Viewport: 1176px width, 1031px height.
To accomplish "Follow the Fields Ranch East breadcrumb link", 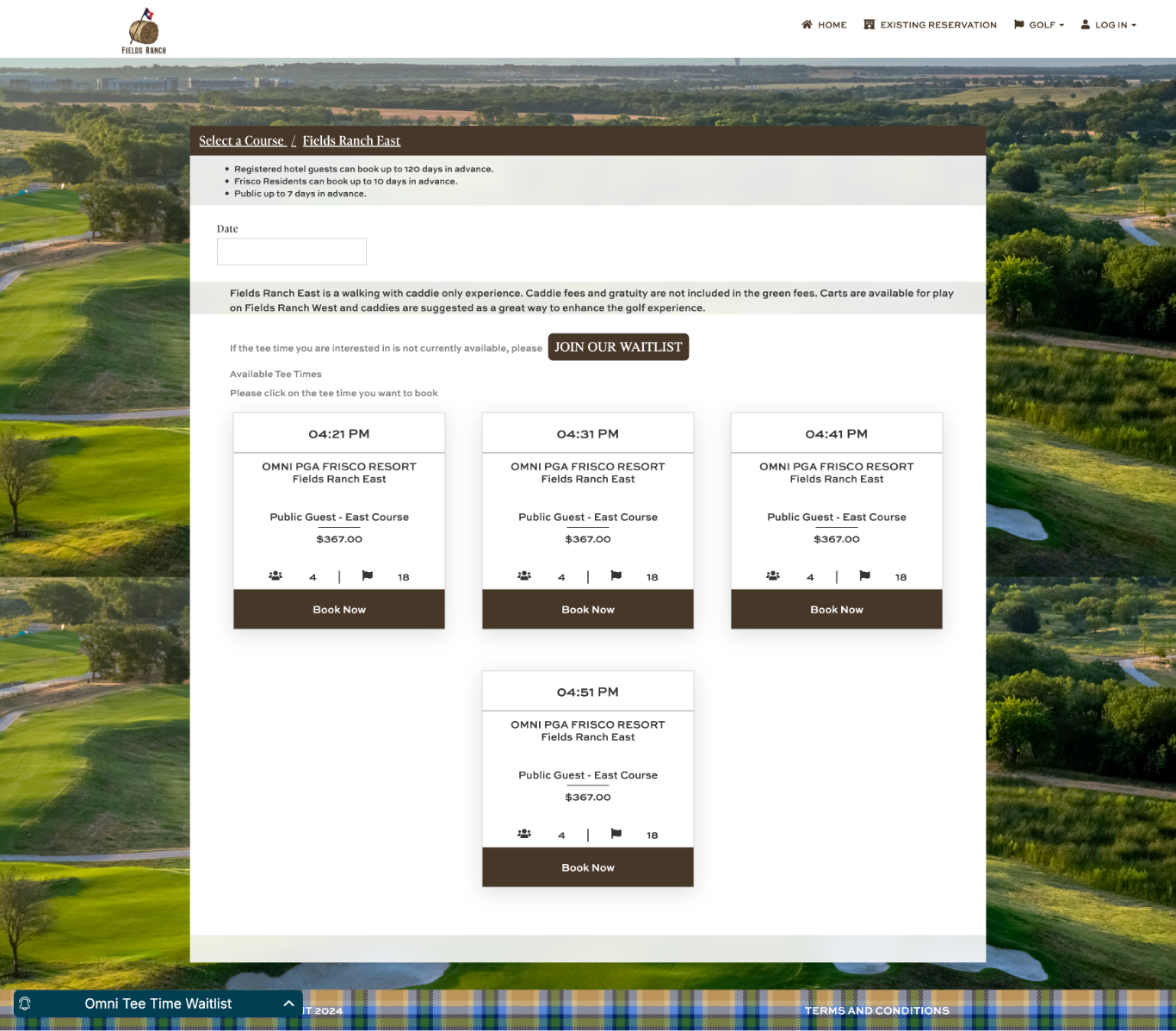I will [351, 141].
